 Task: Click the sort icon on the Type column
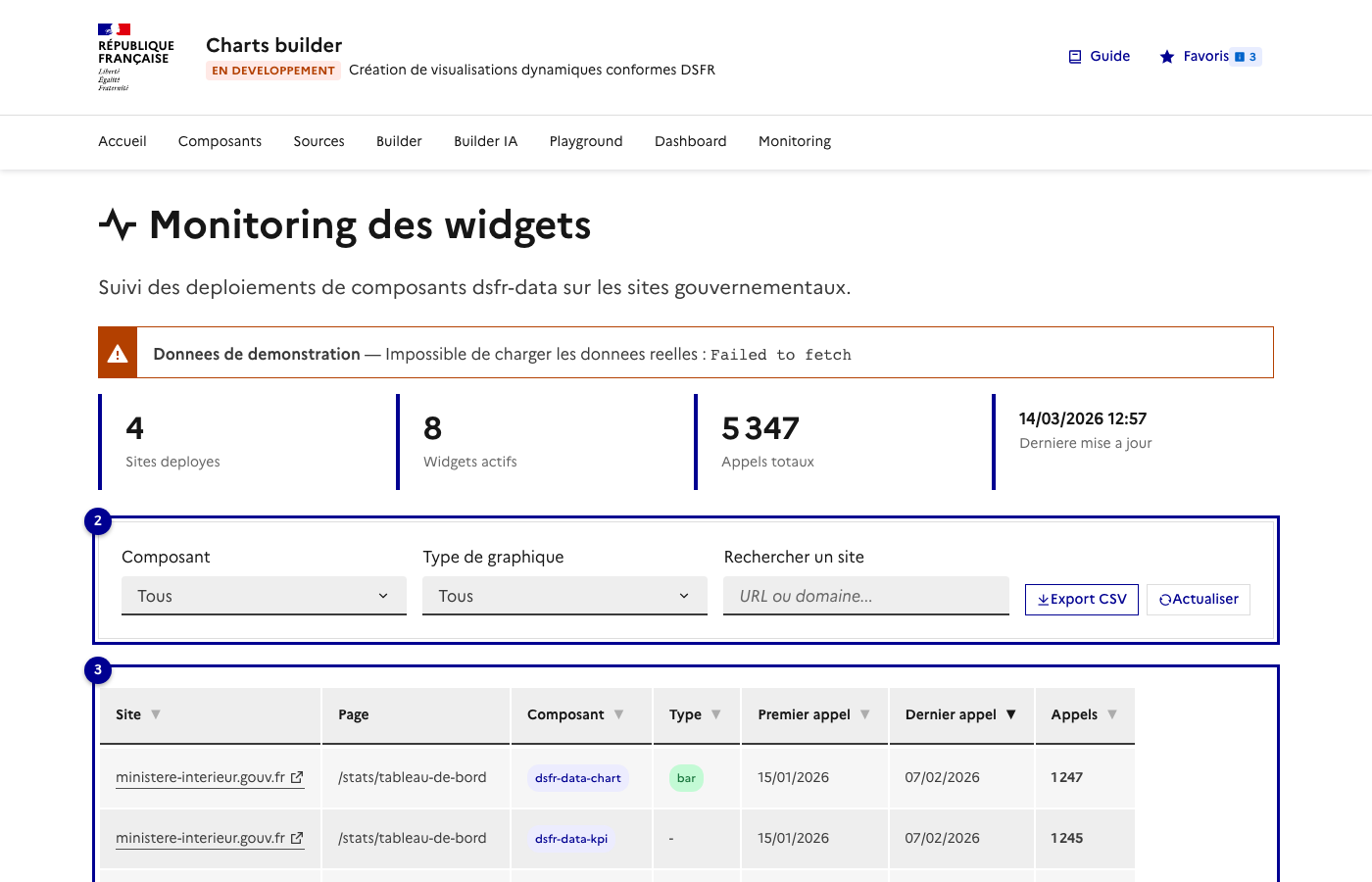(x=718, y=714)
